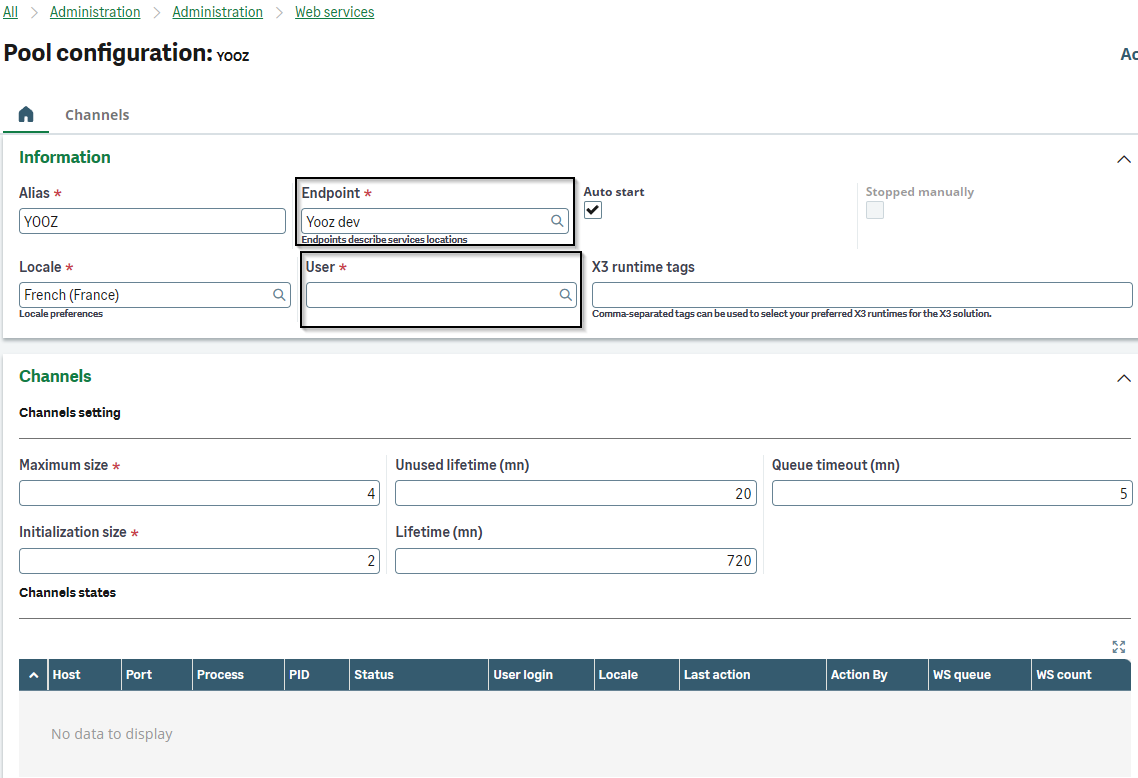Sort by the Process column header
This screenshot has width=1138, height=778.
coord(238,675)
